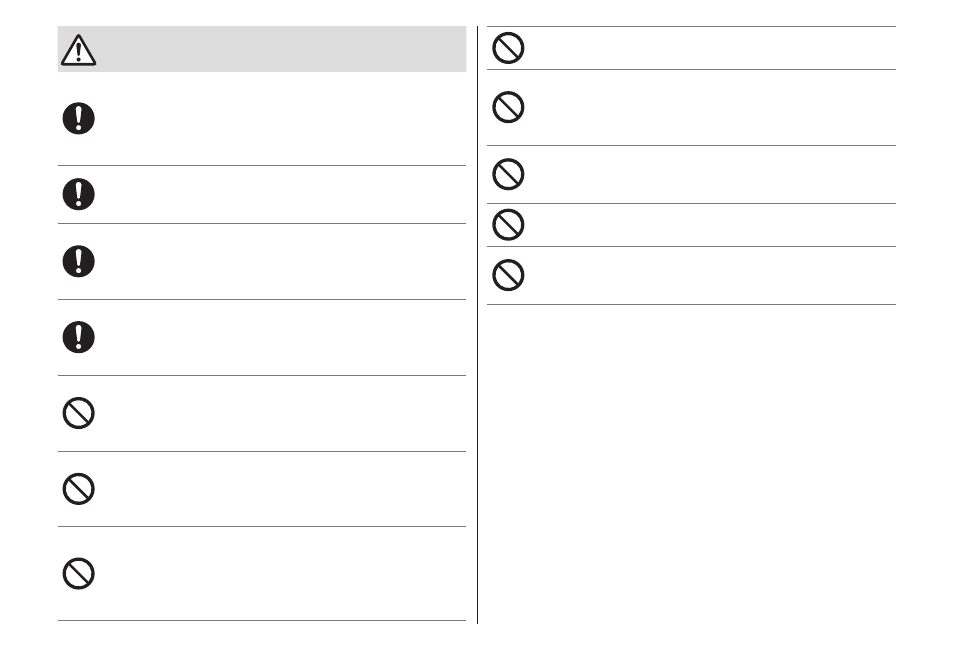This screenshot has height=671, width=954.
Task: Select second prohibition icon in right column
Action: 508,107
